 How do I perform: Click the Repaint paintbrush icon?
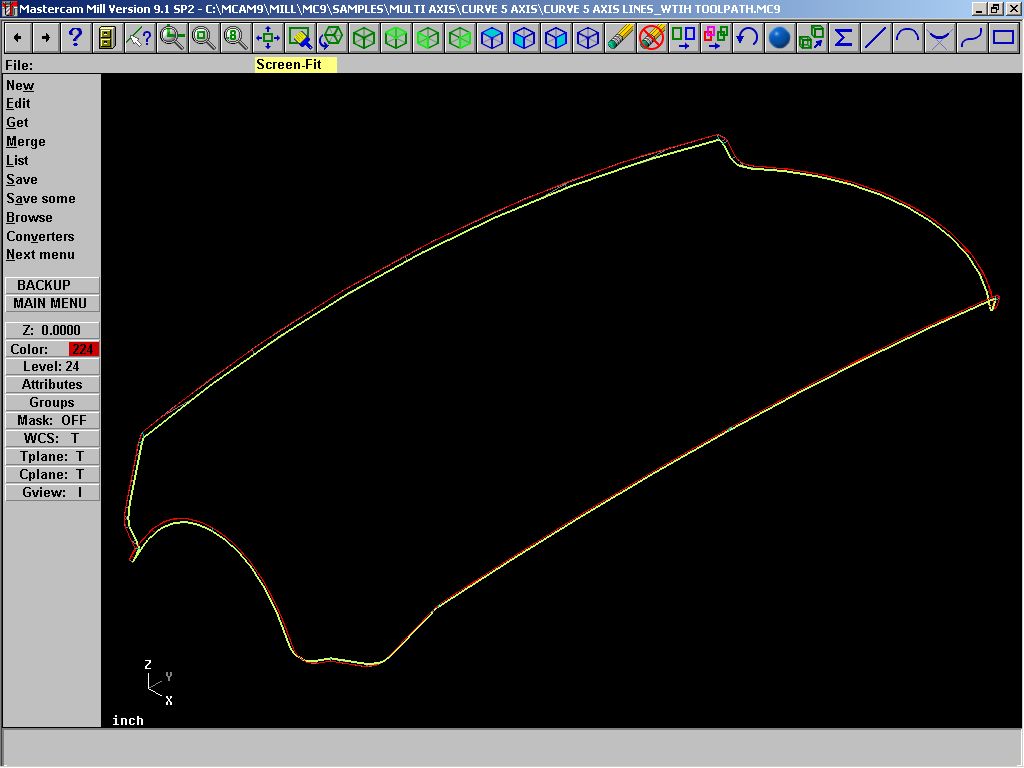coord(300,38)
